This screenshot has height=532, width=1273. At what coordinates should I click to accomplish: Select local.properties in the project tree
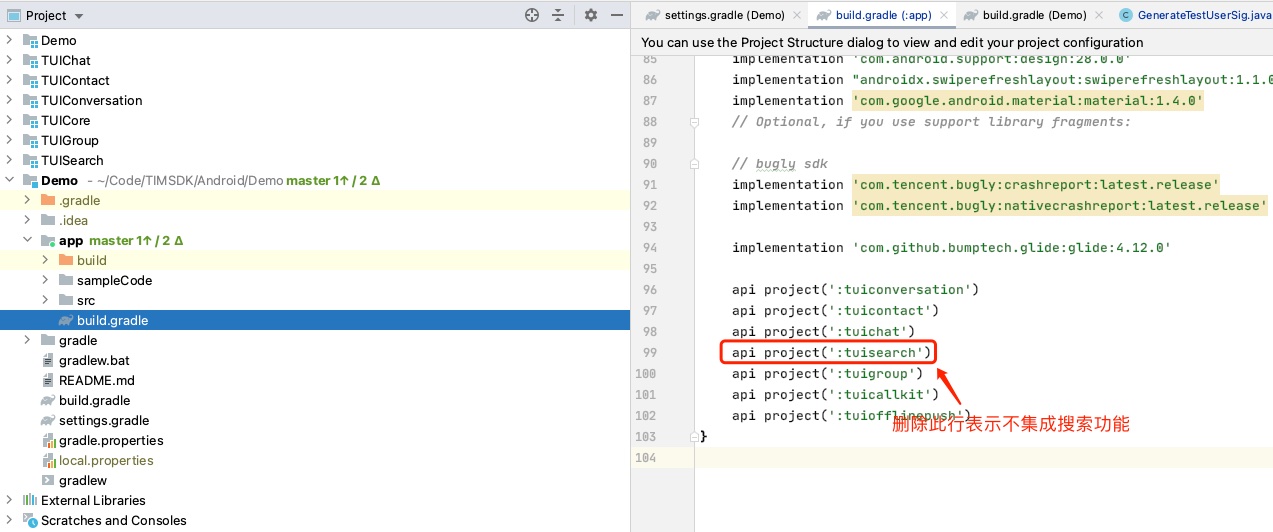coord(106,461)
